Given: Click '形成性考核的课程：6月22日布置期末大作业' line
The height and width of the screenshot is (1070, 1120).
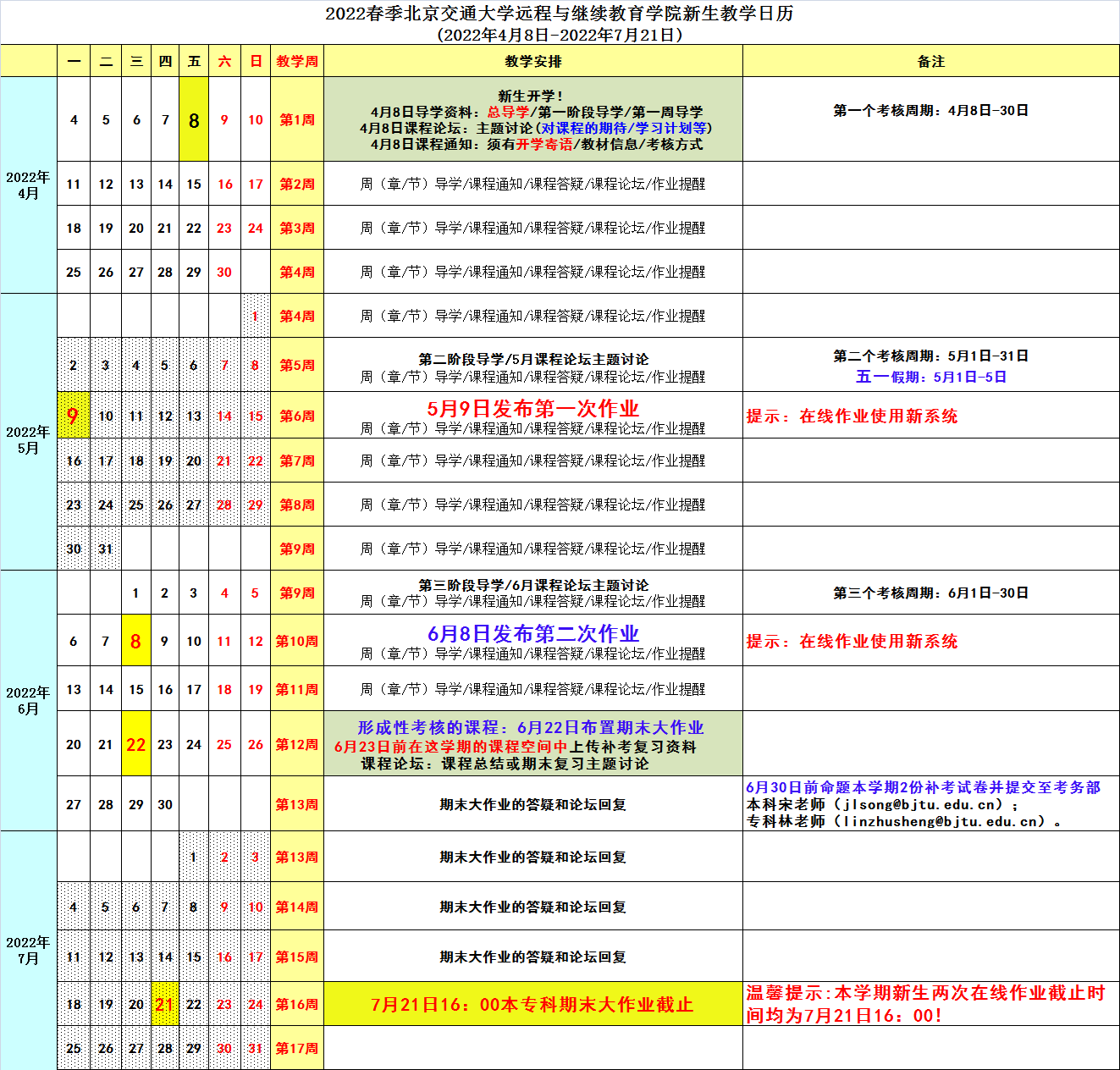Looking at the screenshot, I should [531, 727].
